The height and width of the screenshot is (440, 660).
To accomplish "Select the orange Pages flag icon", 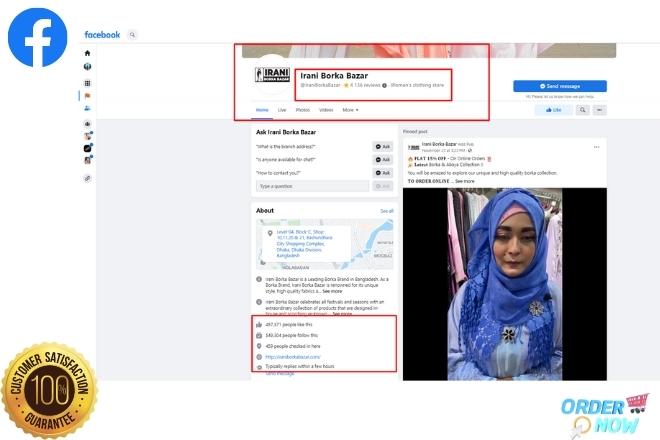I will 88,96.
